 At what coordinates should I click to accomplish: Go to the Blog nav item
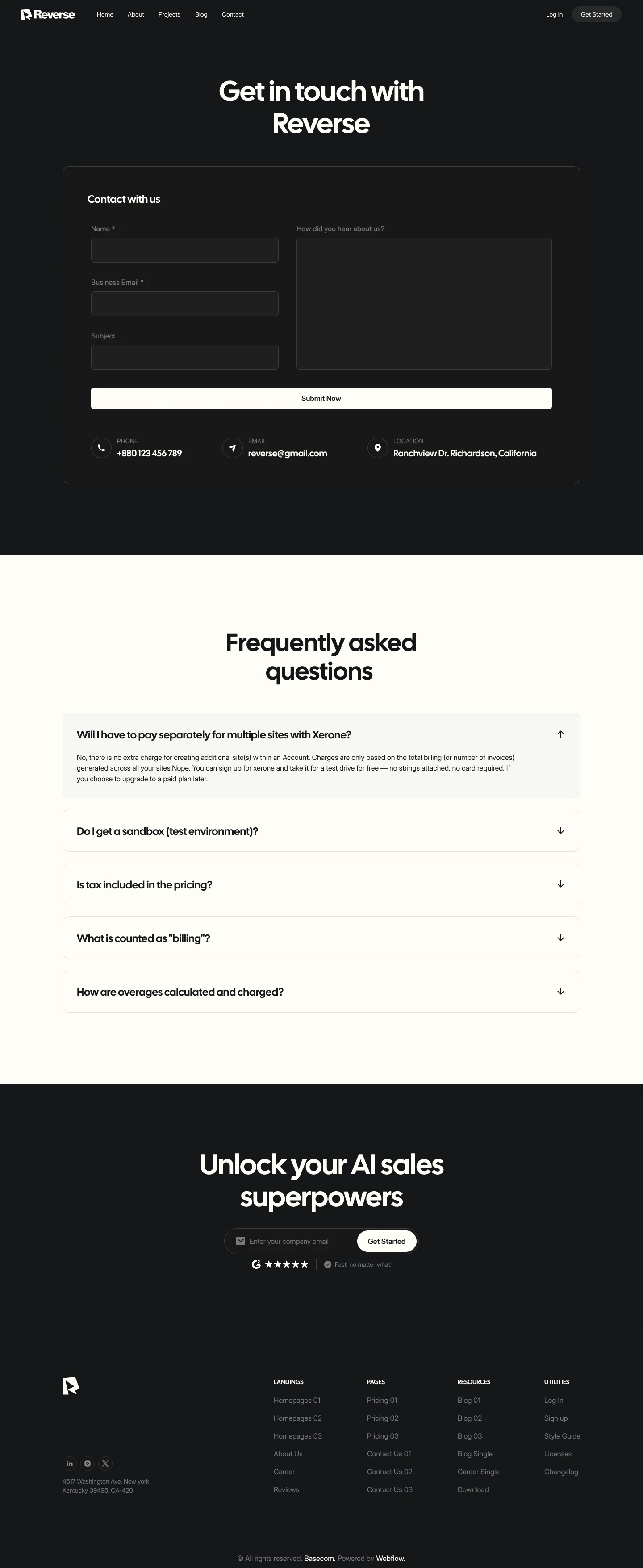(201, 15)
